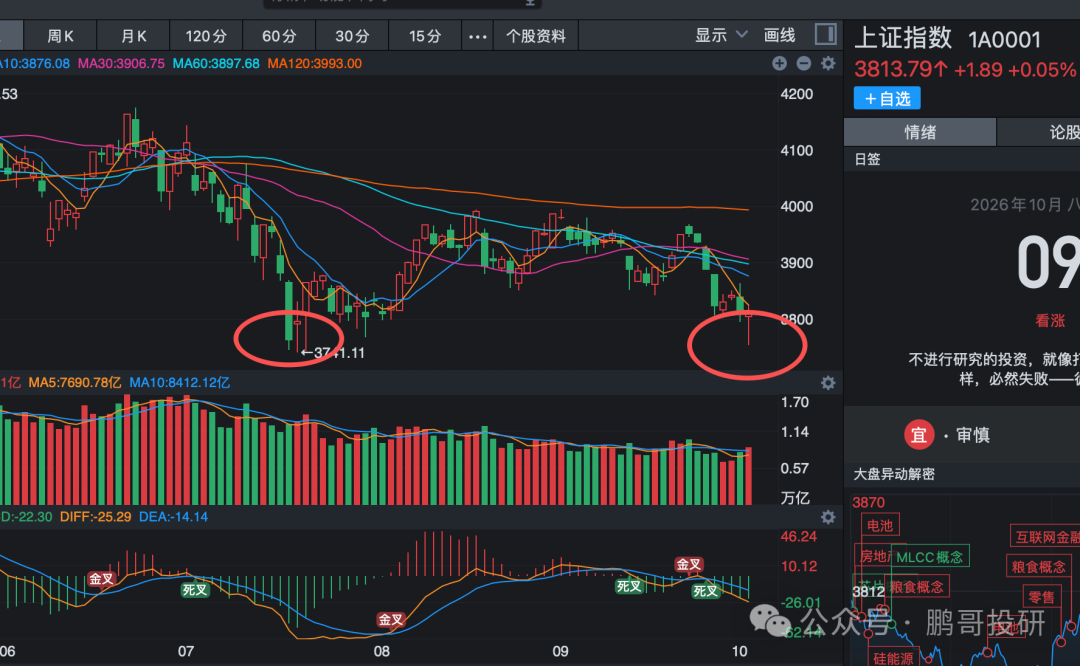Select the 60分 timeframe tab
The image size is (1080, 666).
click(x=279, y=36)
